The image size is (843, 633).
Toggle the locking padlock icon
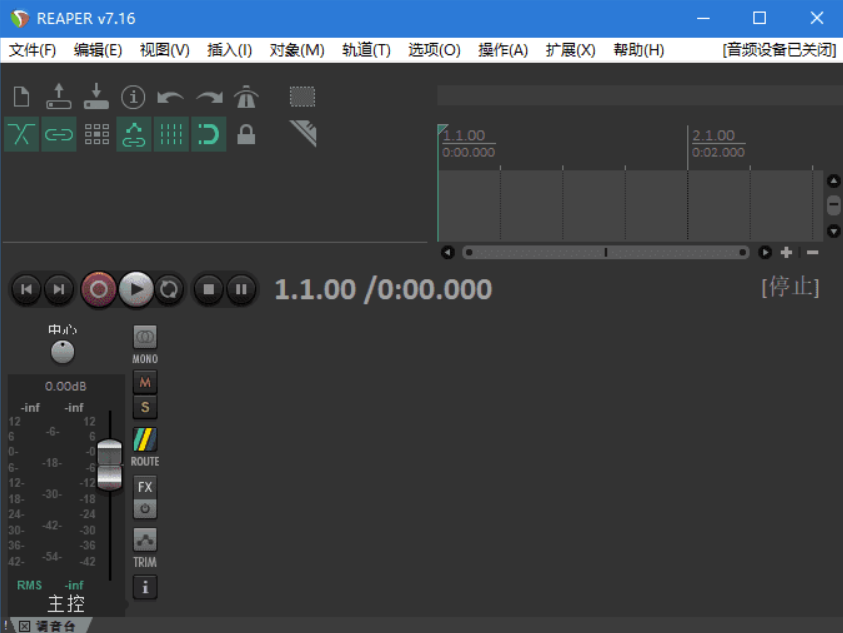click(x=246, y=134)
